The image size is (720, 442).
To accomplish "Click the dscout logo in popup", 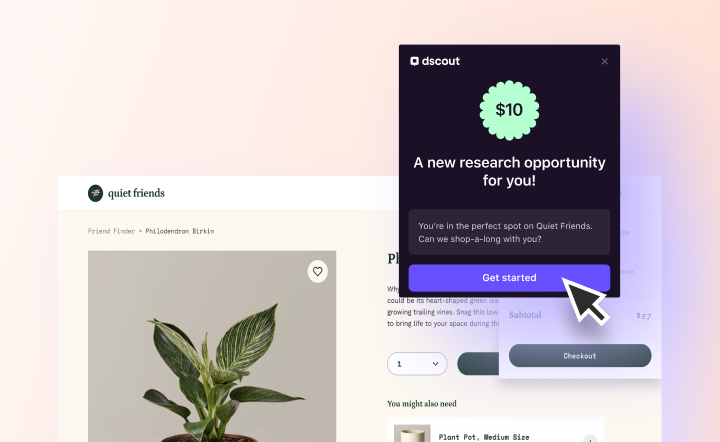I will coord(435,61).
